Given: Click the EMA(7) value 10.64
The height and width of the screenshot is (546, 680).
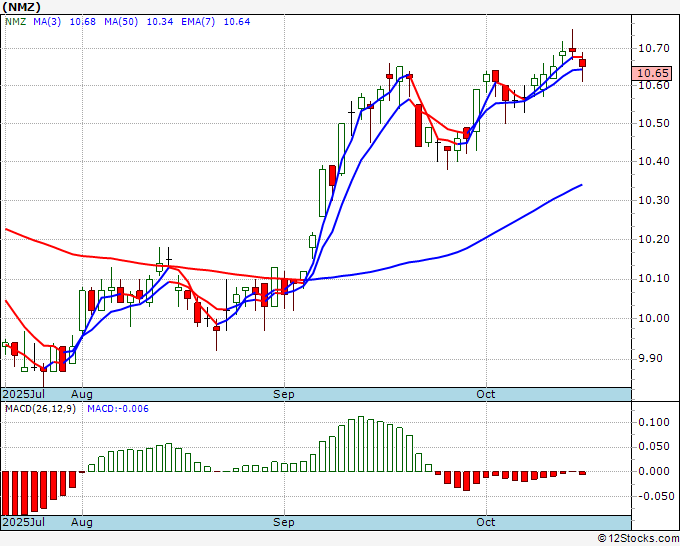Looking at the screenshot, I should click(237, 22).
